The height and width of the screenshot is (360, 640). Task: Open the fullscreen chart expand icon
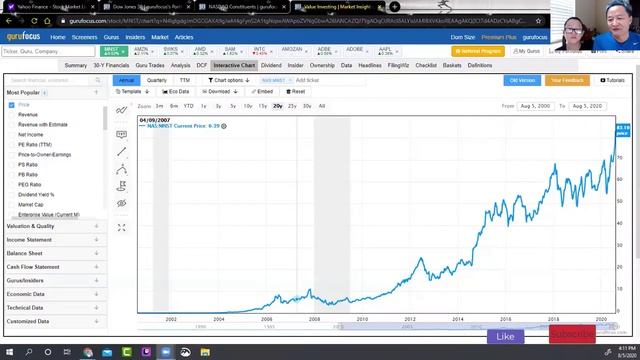tap(121, 228)
